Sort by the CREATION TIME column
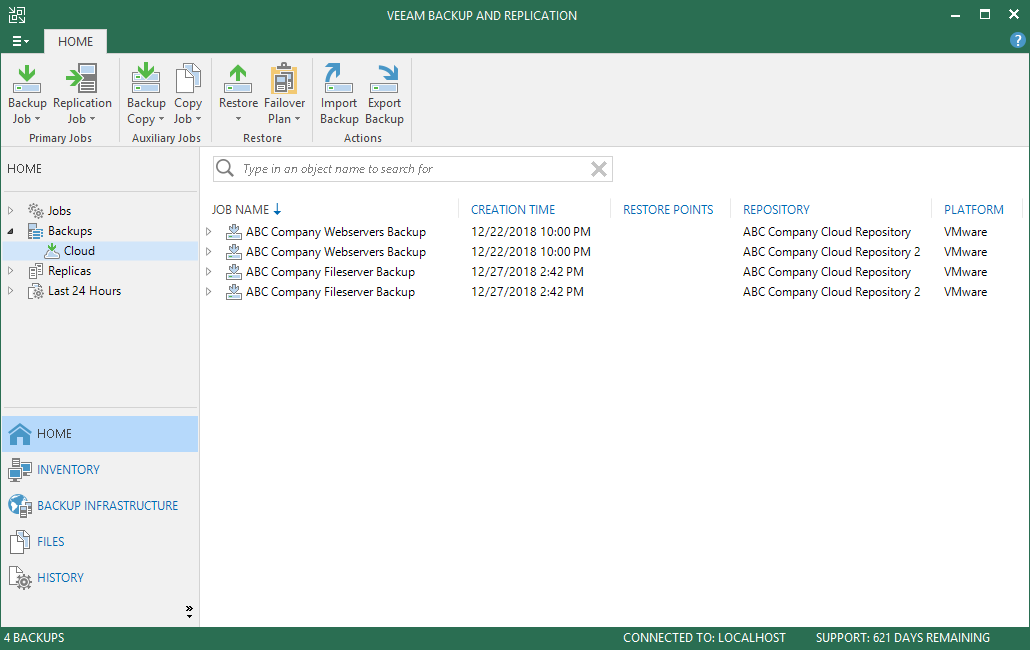 pos(513,209)
